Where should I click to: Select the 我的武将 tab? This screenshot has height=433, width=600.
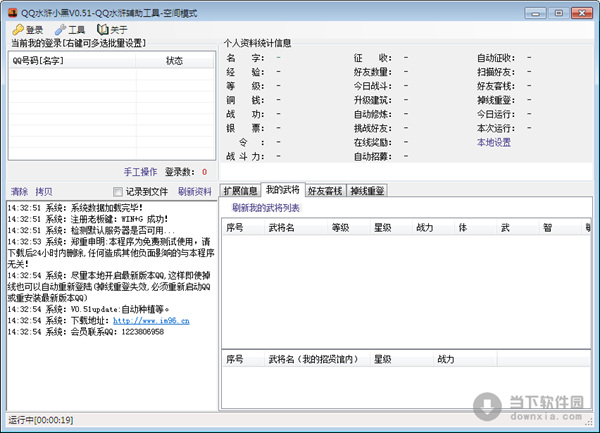tap(281, 190)
